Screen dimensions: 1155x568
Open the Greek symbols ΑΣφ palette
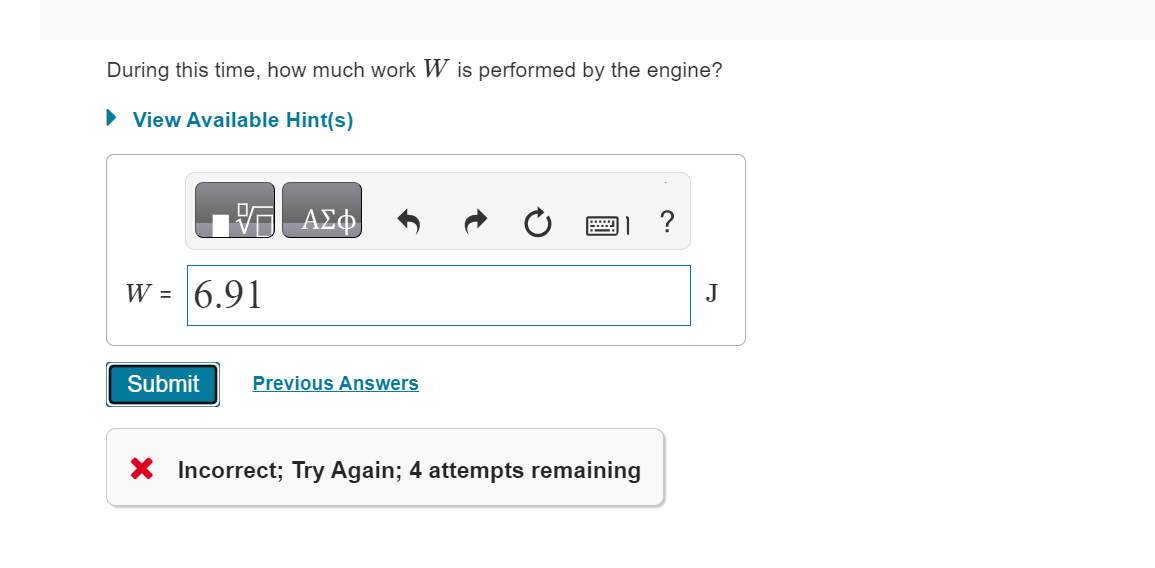pos(322,210)
